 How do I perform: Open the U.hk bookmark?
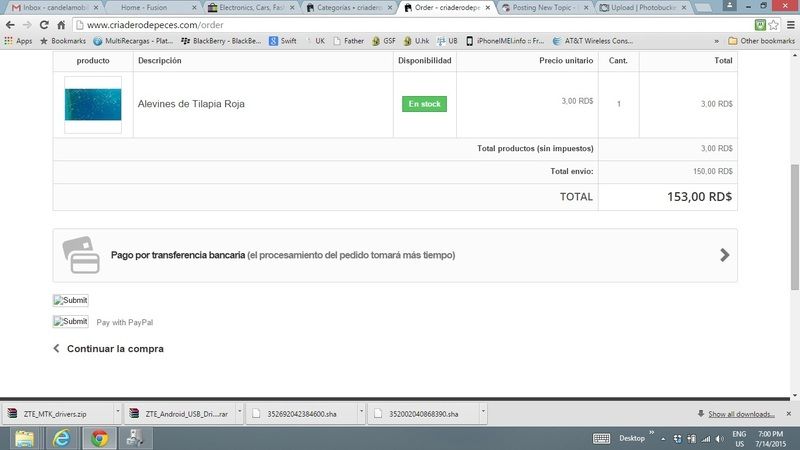click(416, 41)
